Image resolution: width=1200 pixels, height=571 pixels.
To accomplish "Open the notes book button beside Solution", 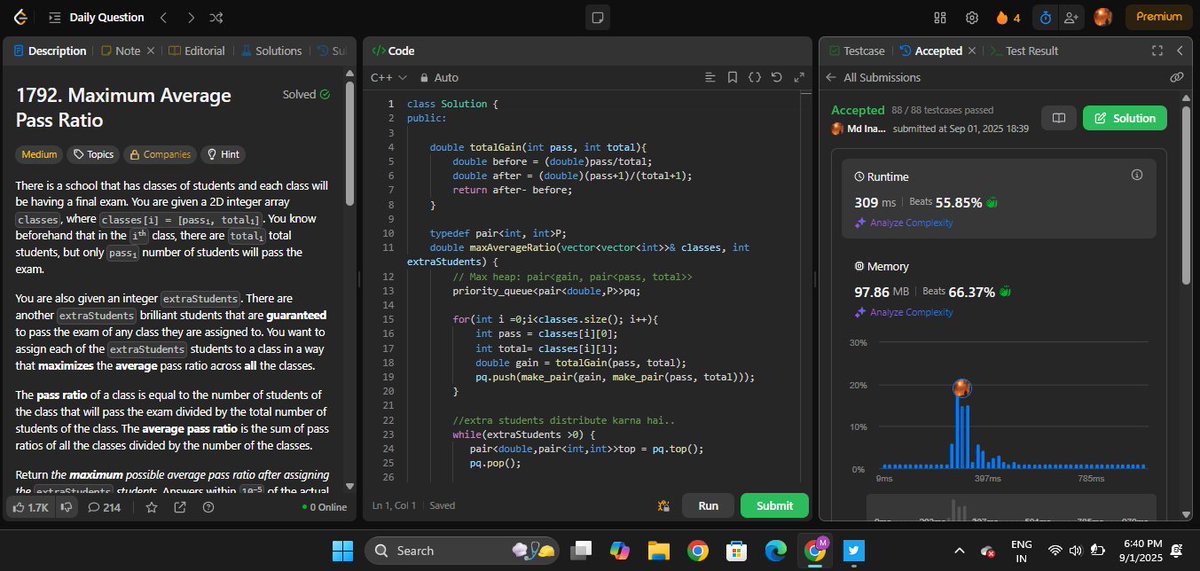I will [x=1058, y=118].
